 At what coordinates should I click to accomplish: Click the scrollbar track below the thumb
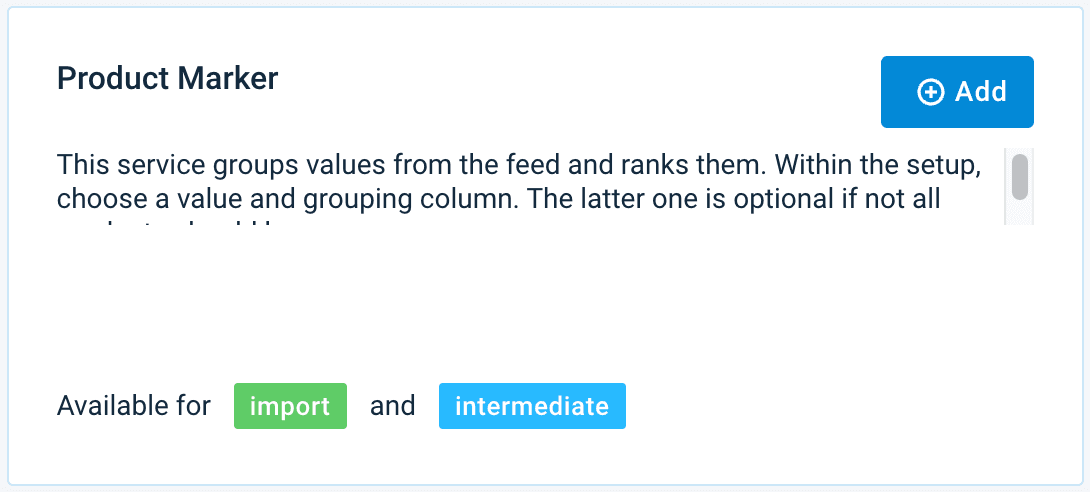(x=1020, y=212)
